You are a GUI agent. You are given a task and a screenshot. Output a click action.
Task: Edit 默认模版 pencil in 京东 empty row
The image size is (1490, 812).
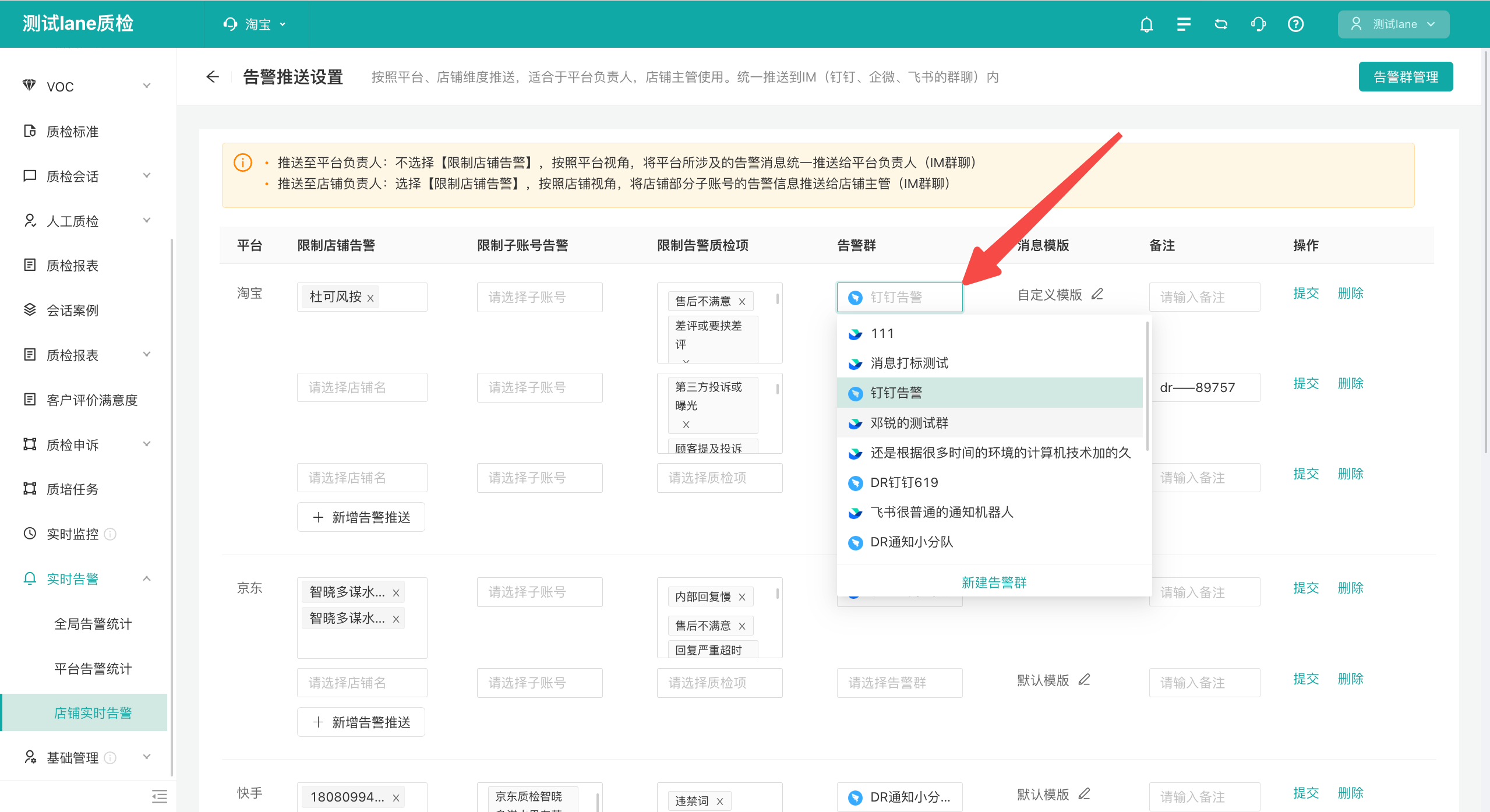(x=1084, y=680)
